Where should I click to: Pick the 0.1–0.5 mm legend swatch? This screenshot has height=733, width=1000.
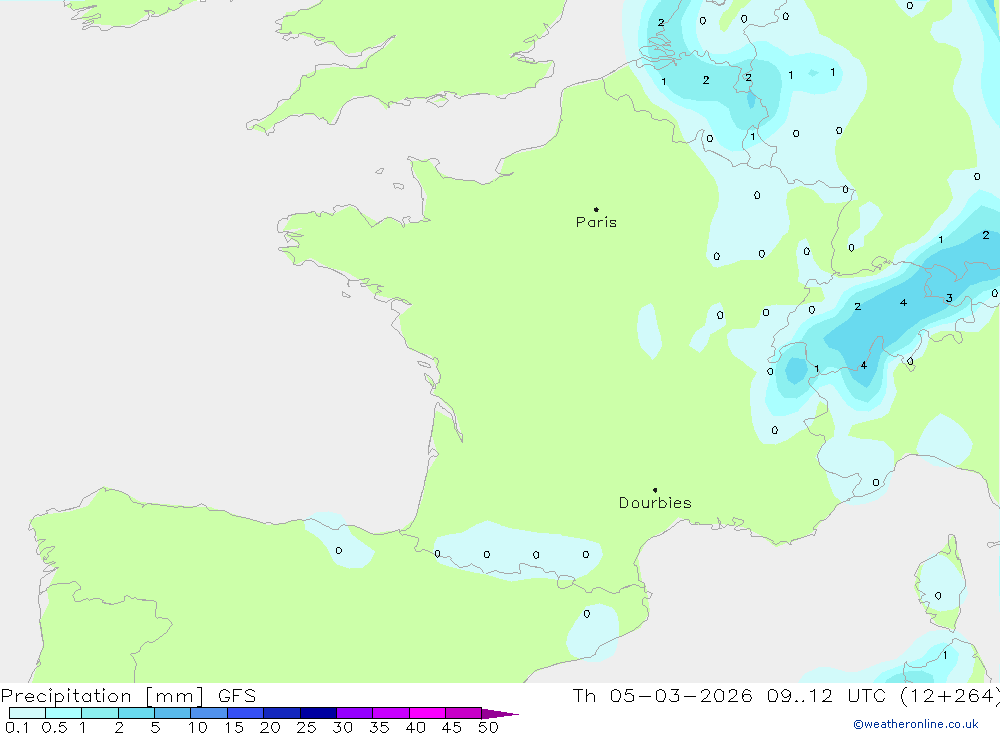27,713
